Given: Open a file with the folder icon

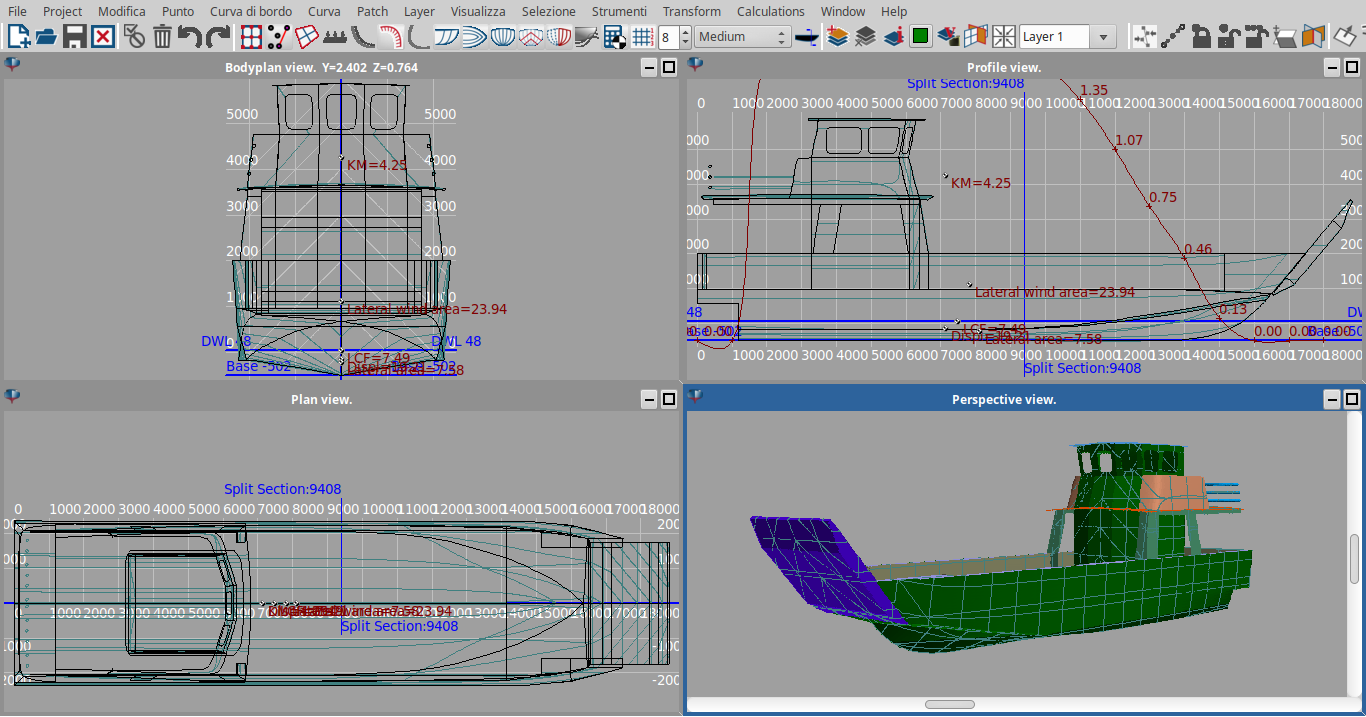Looking at the screenshot, I should pos(46,37).
